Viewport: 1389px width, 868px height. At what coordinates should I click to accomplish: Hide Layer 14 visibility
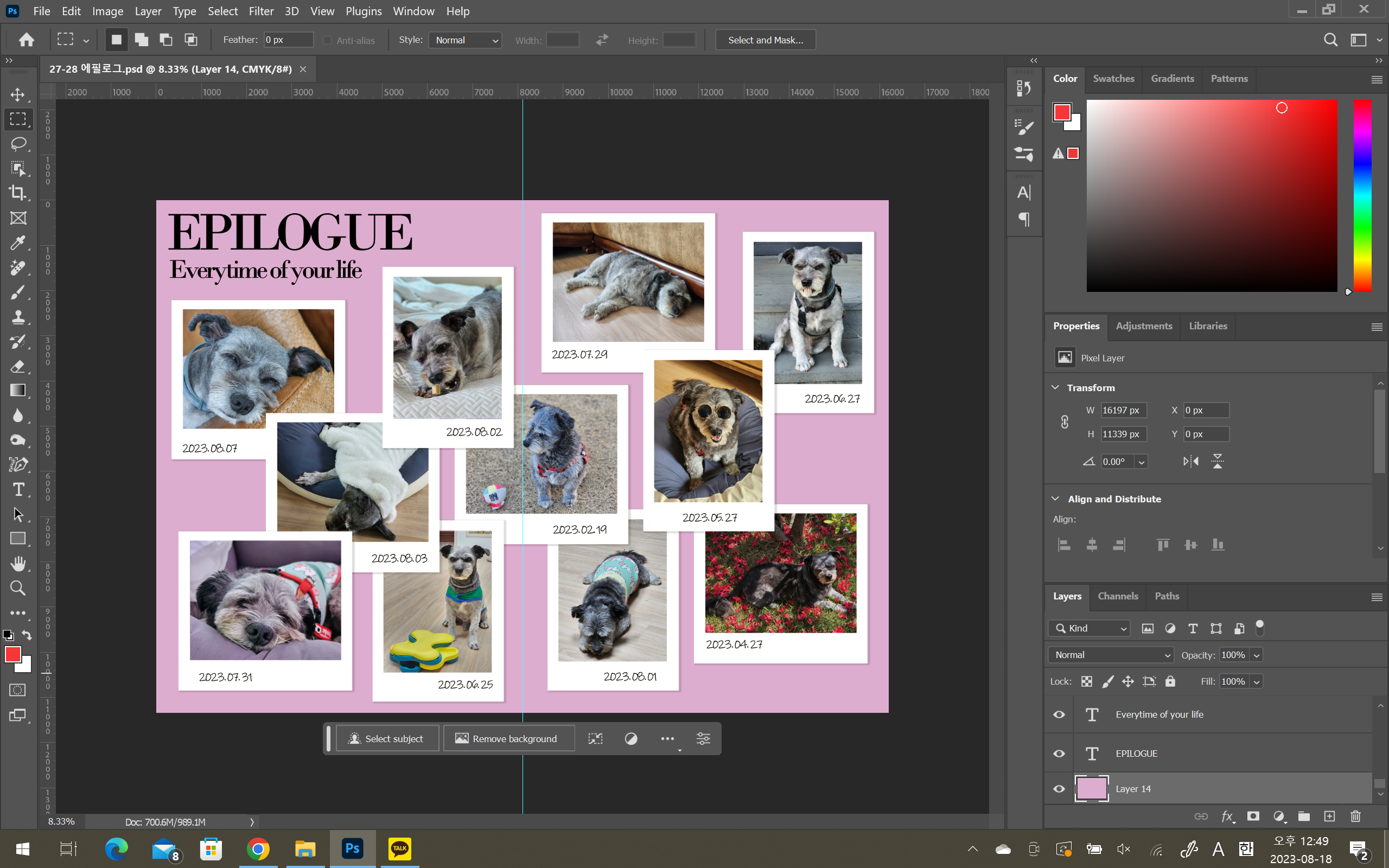click(x=1059, y=789)
